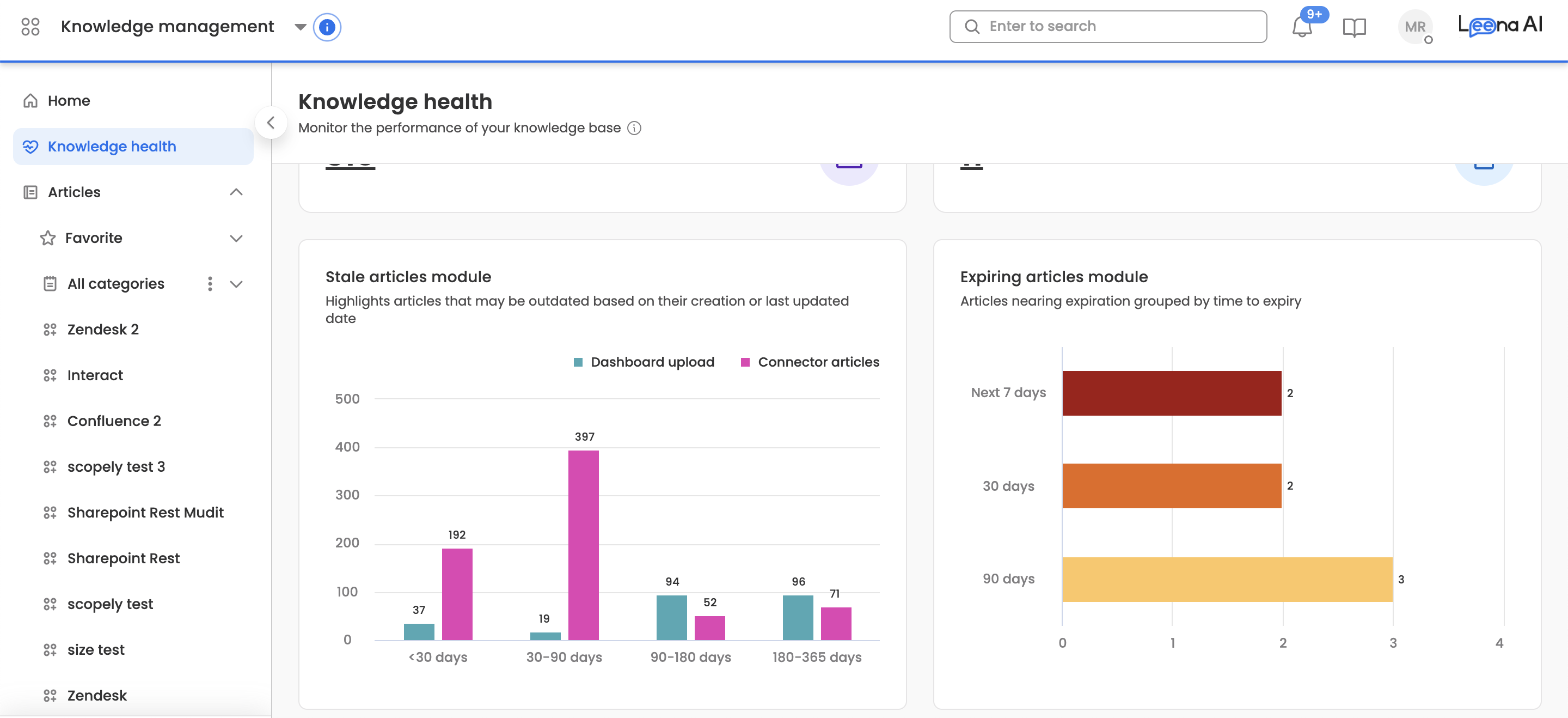The image size is (1568, 718).
Task: Open the Sharepoint Rest Mudit category
Action: (145, 513)
